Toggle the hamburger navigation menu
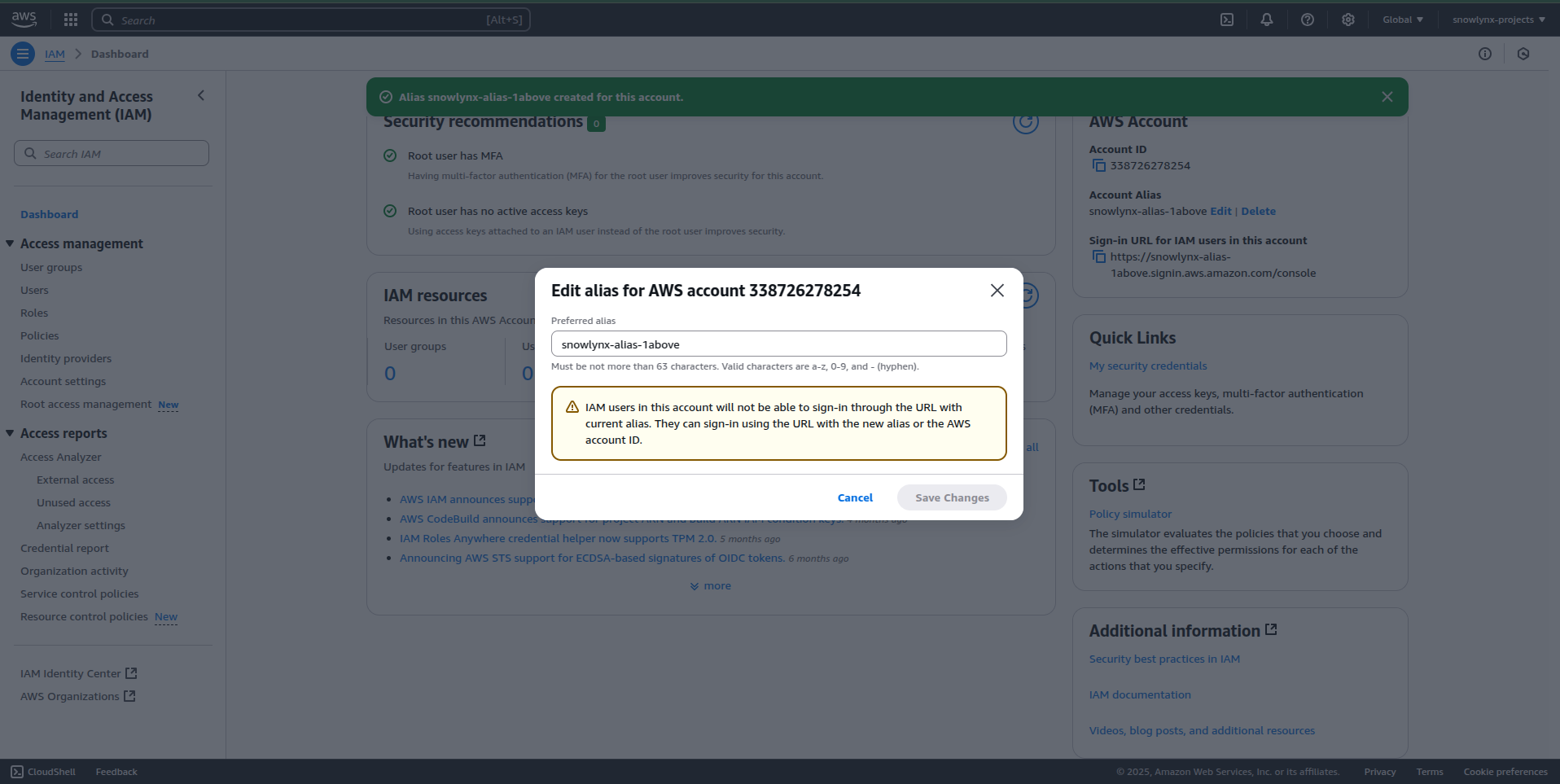The image size is (1560, 784). [23, 54]
